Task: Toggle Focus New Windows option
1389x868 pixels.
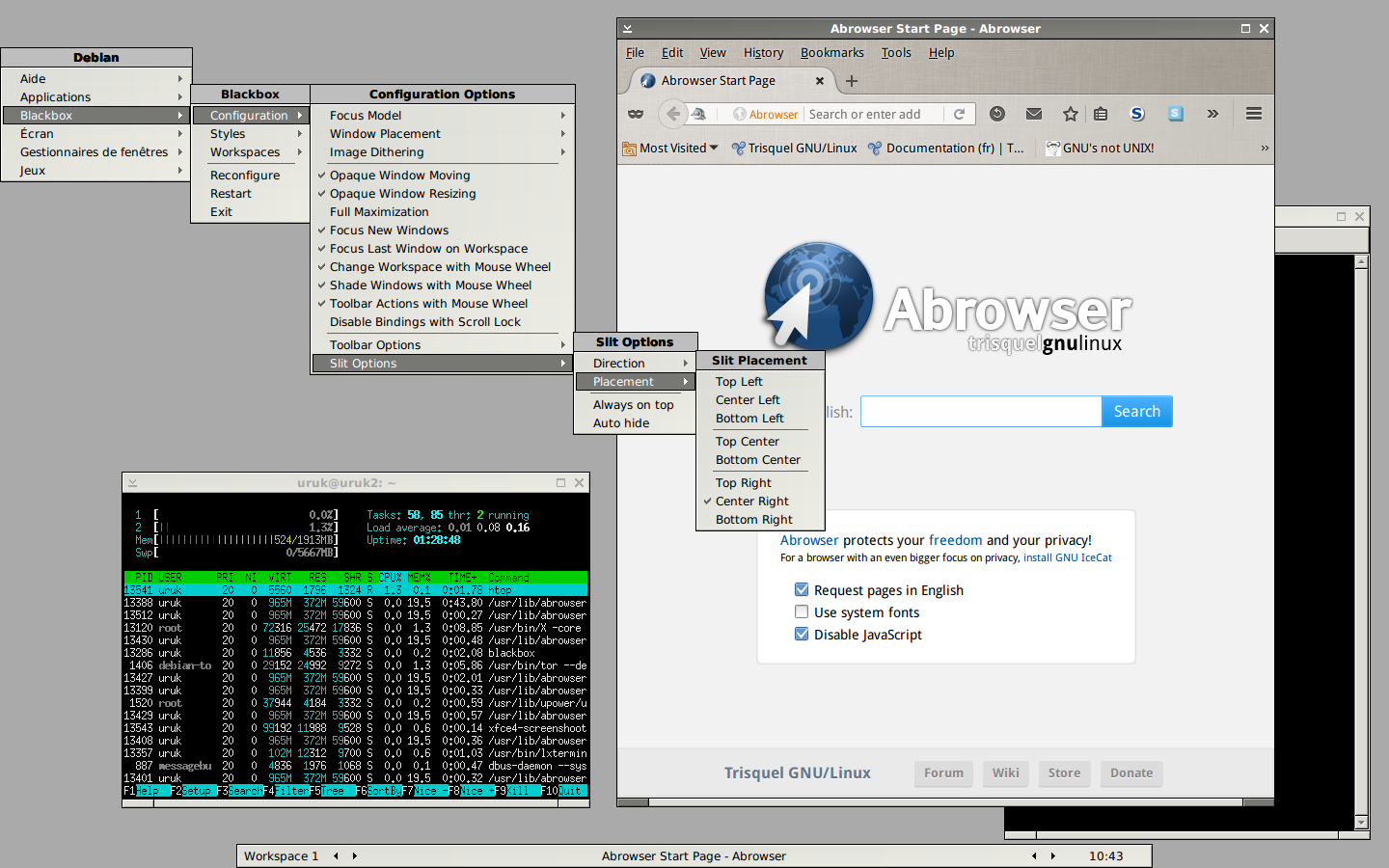Action: click(443, 231)
